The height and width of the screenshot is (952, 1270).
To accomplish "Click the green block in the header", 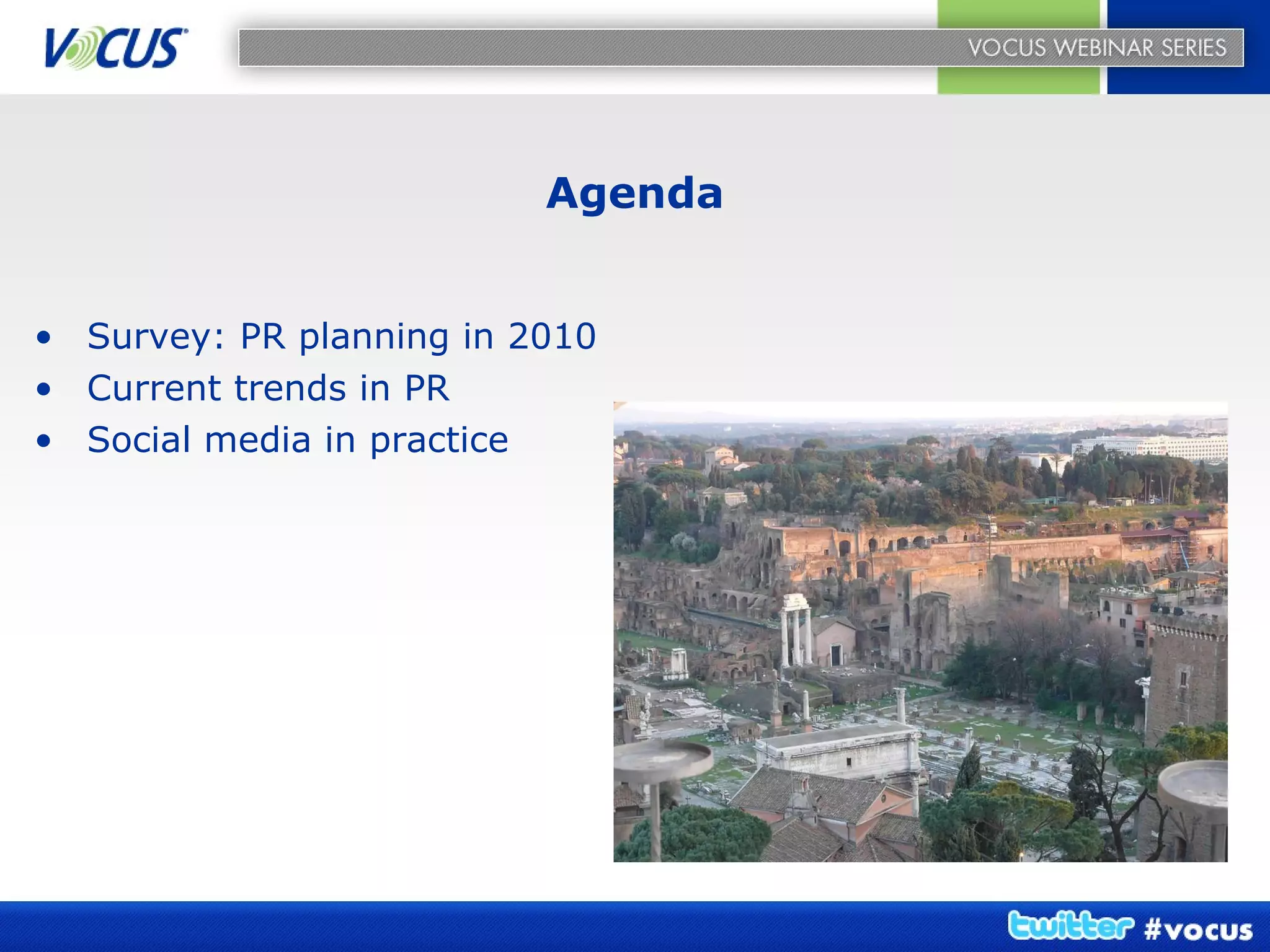I will 1017,81.
